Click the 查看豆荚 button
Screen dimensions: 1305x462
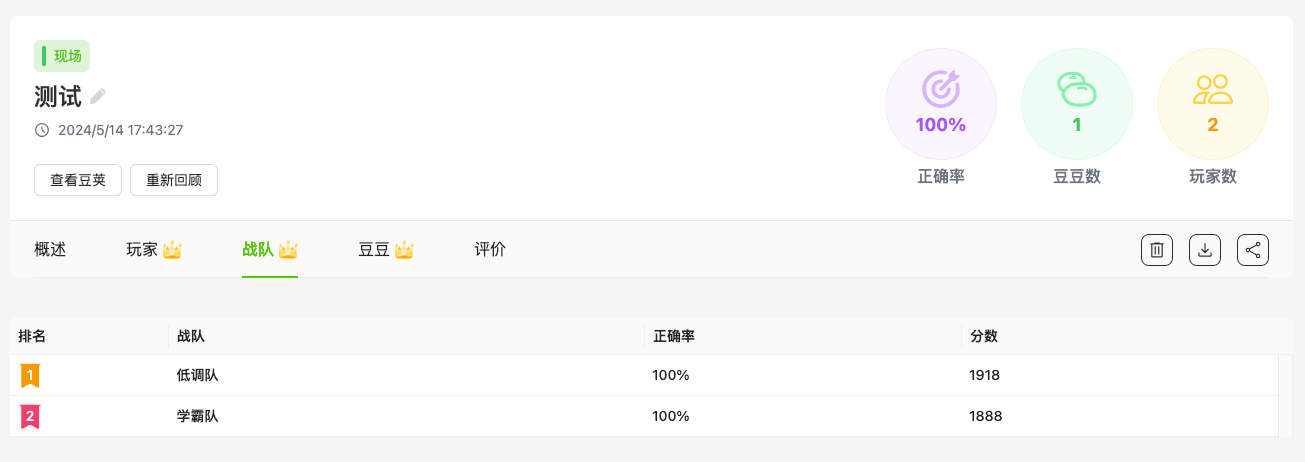click(x=78, y=180)
